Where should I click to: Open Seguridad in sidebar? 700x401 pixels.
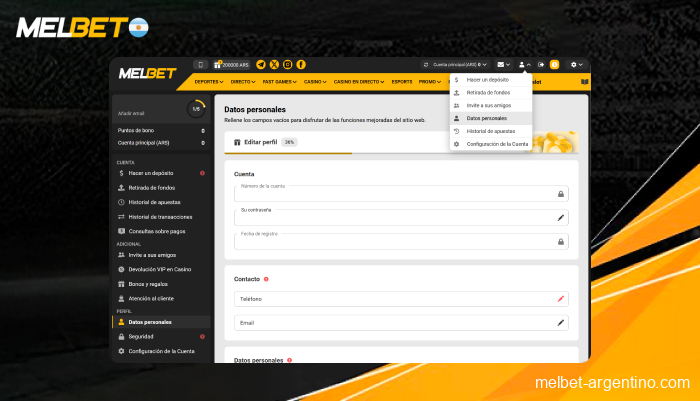[x=161, y=337]
